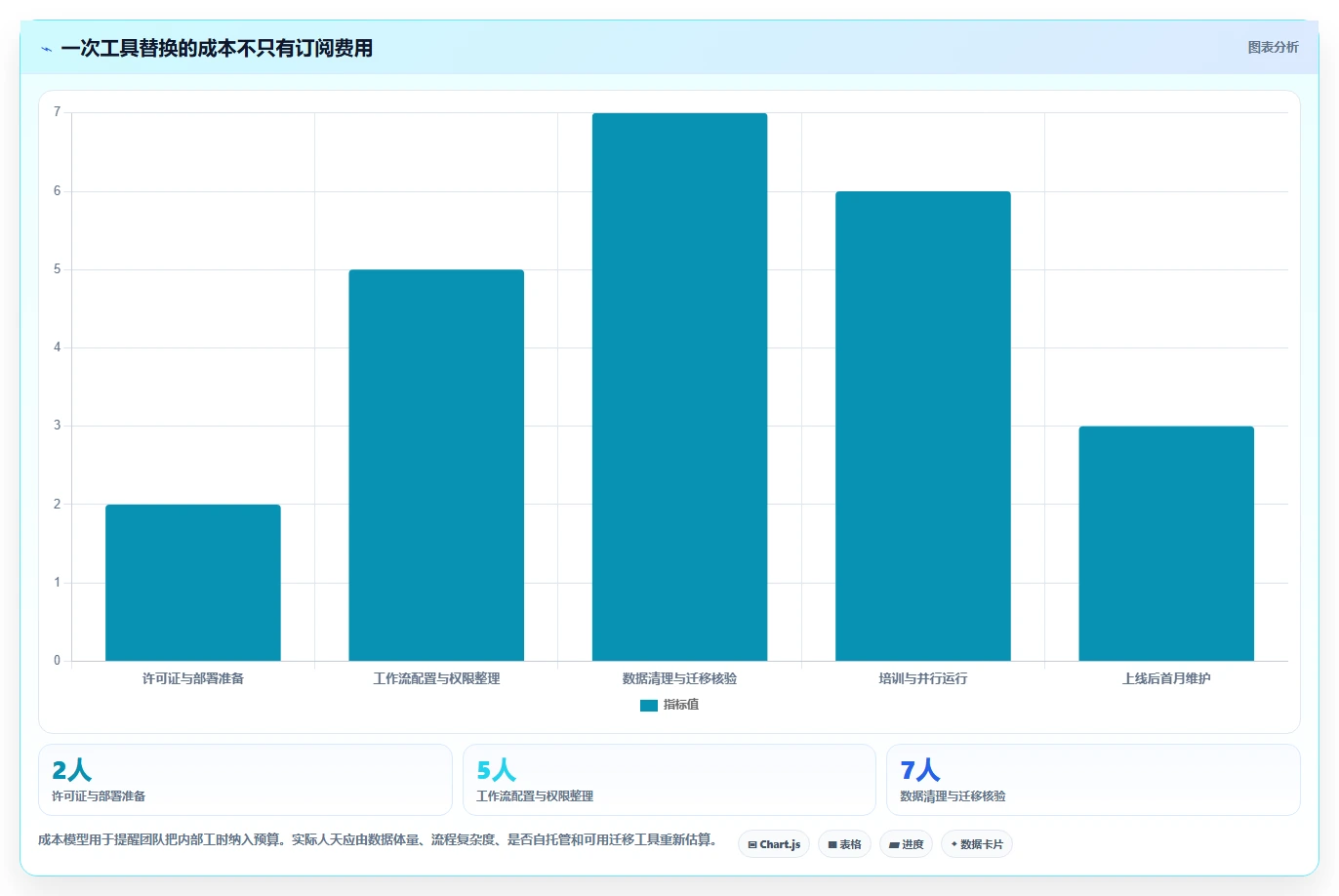Click y-axis tick label 4
Screen dimensions: 1339x896
pos(58,347)
